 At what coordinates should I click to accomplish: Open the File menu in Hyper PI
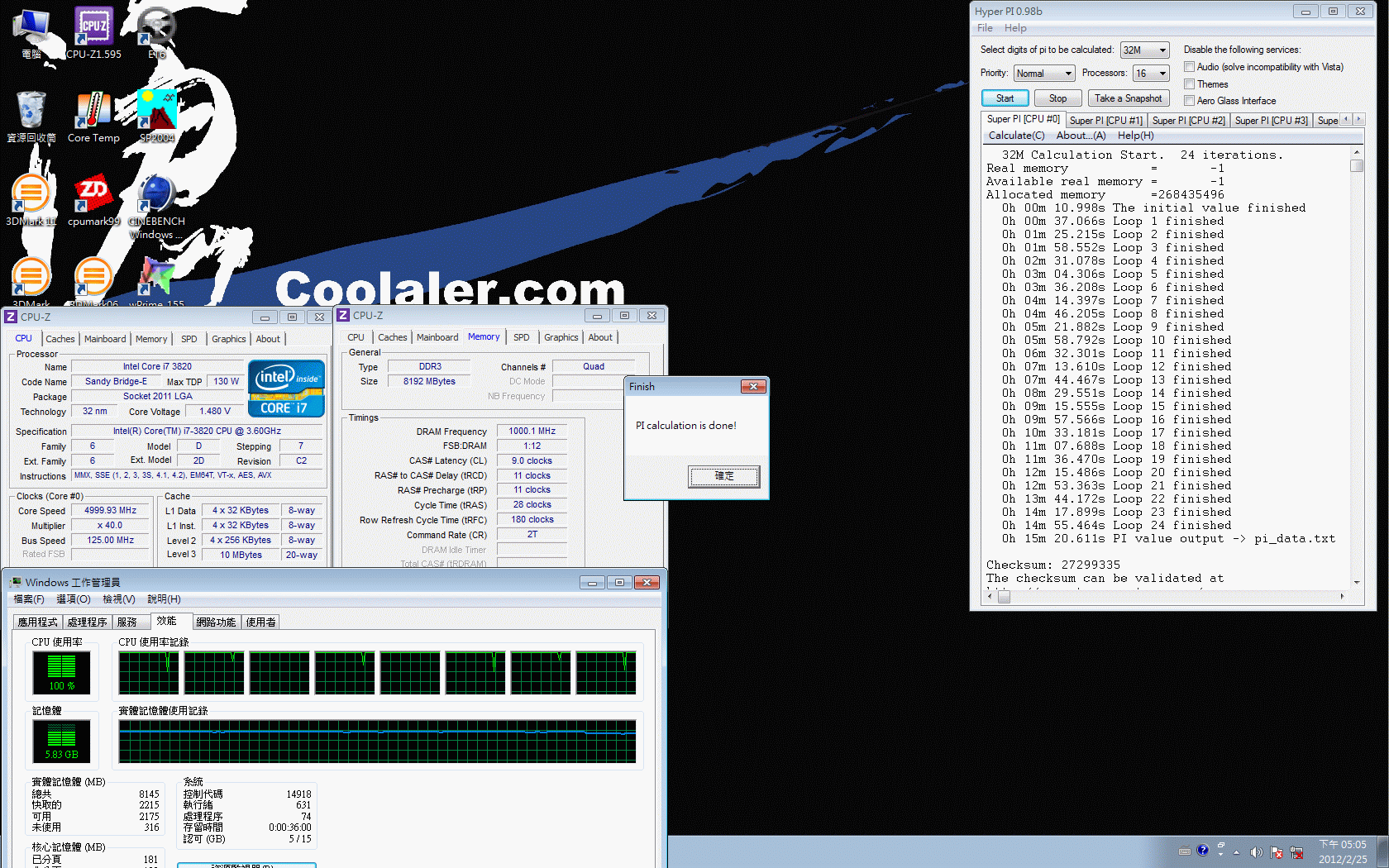point(985,28)
